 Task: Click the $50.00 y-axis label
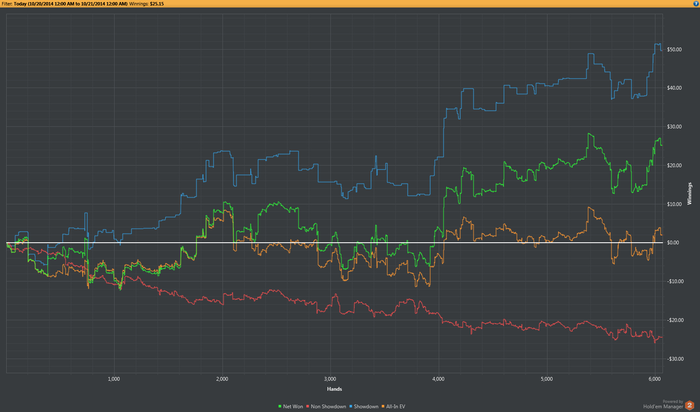tap(674, 50)
